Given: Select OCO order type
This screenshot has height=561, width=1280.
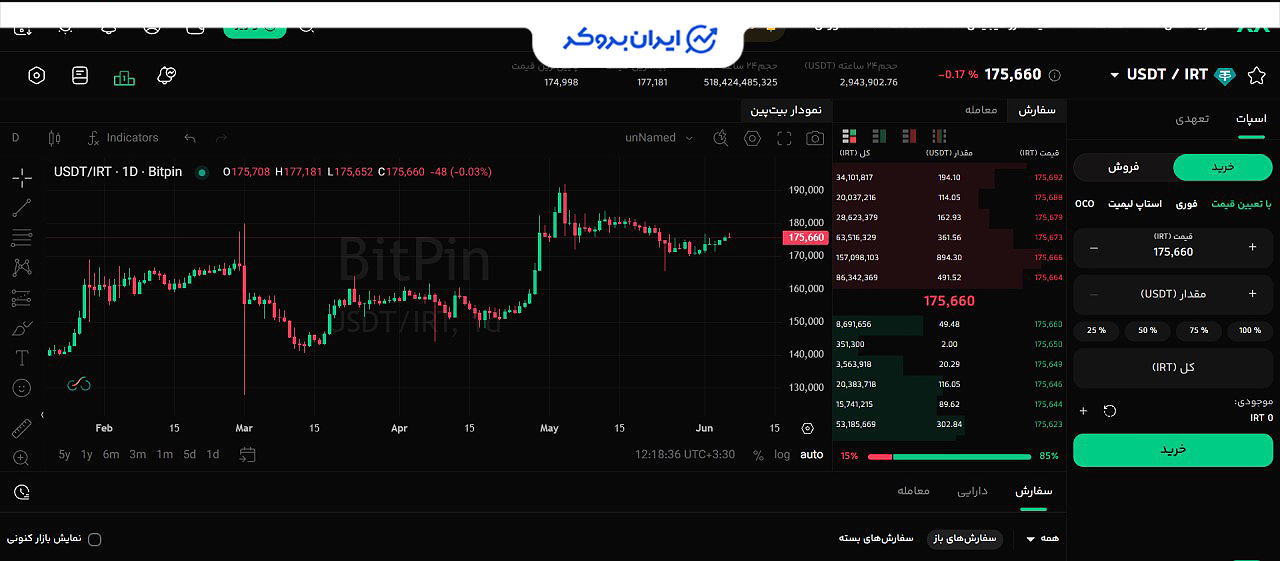Looking at the screenshot, I should click(1085, 204).
